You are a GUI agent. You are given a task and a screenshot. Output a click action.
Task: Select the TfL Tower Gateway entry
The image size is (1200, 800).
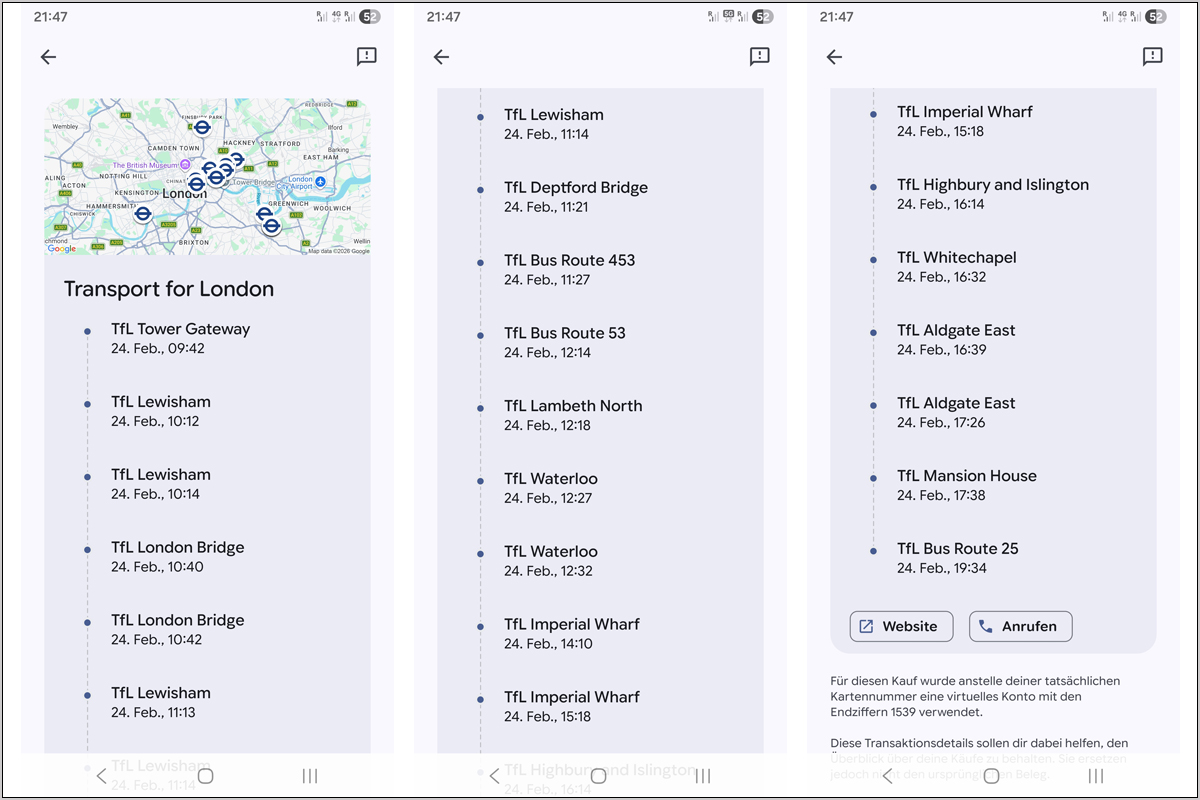[x=180, y=338]
